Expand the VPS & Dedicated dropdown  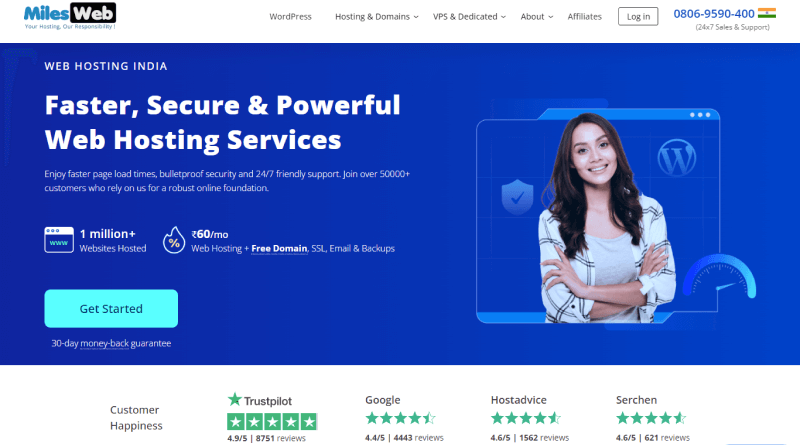(469, 17)
